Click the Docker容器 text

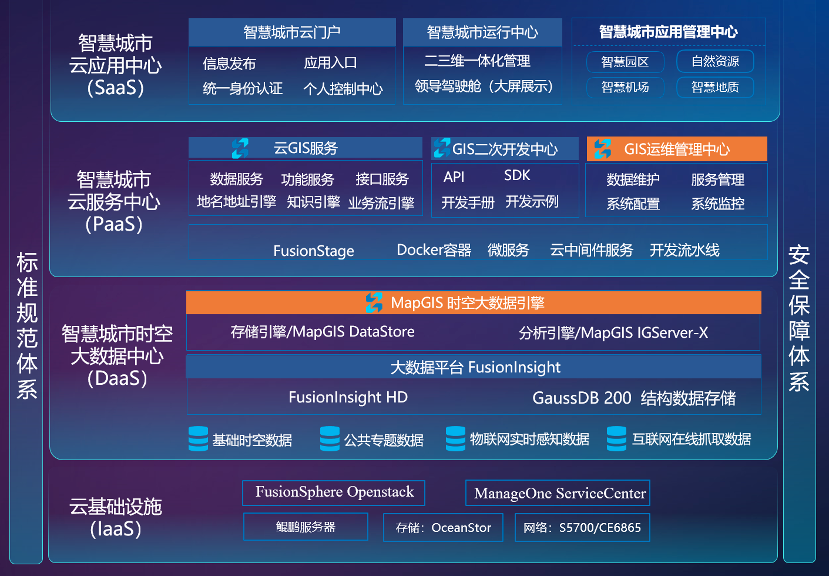[x=434, y=250]
